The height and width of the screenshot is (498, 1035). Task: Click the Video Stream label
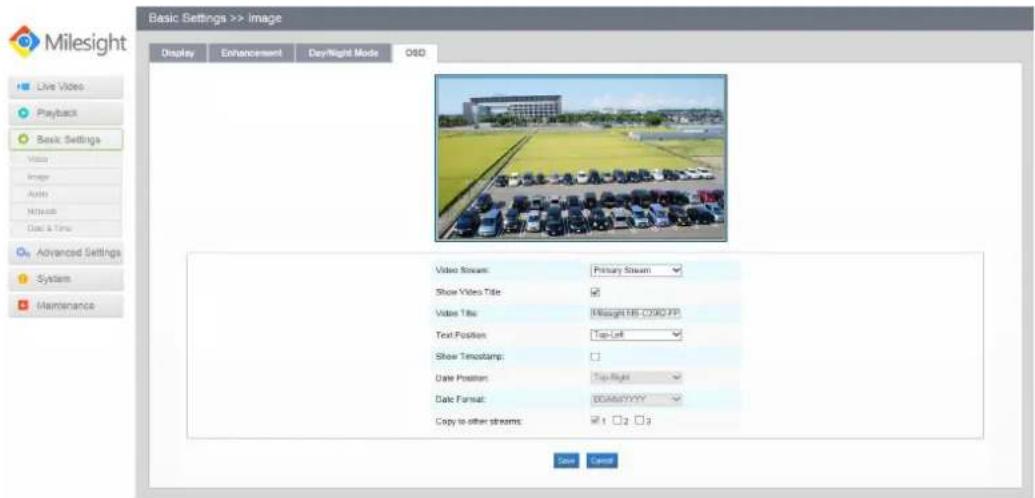pyautogui.click(x=462, y=271)
